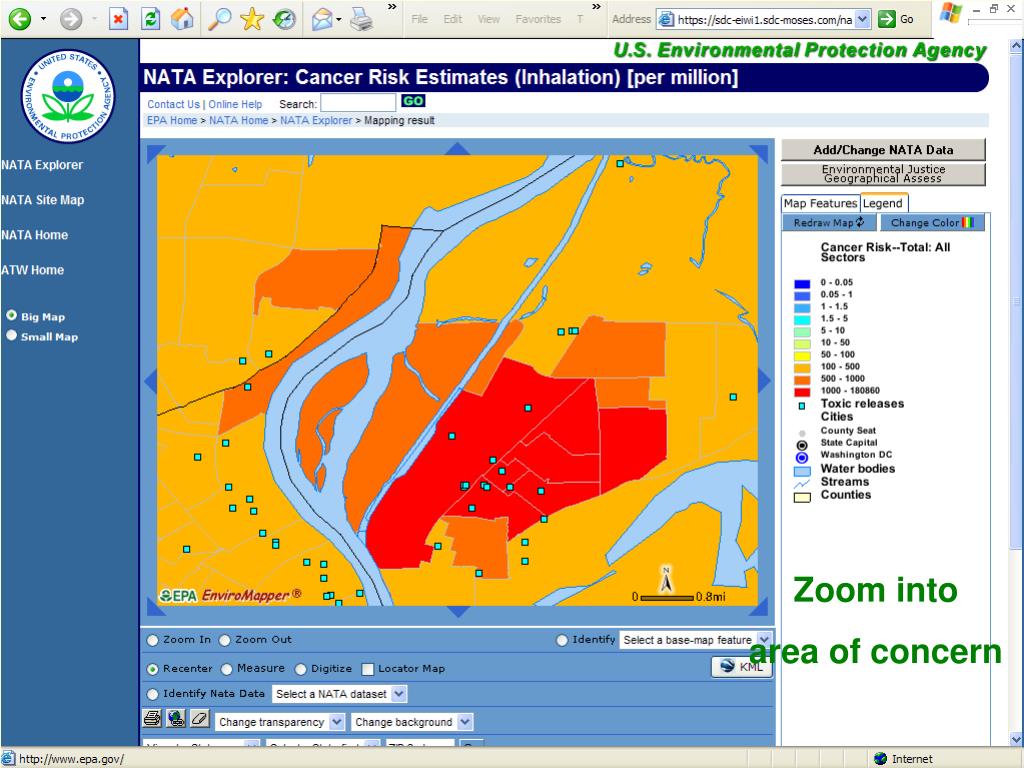
Task: Select the Identify Nata Data radio button
Action: pyautogui.click(x=153, y=694)
